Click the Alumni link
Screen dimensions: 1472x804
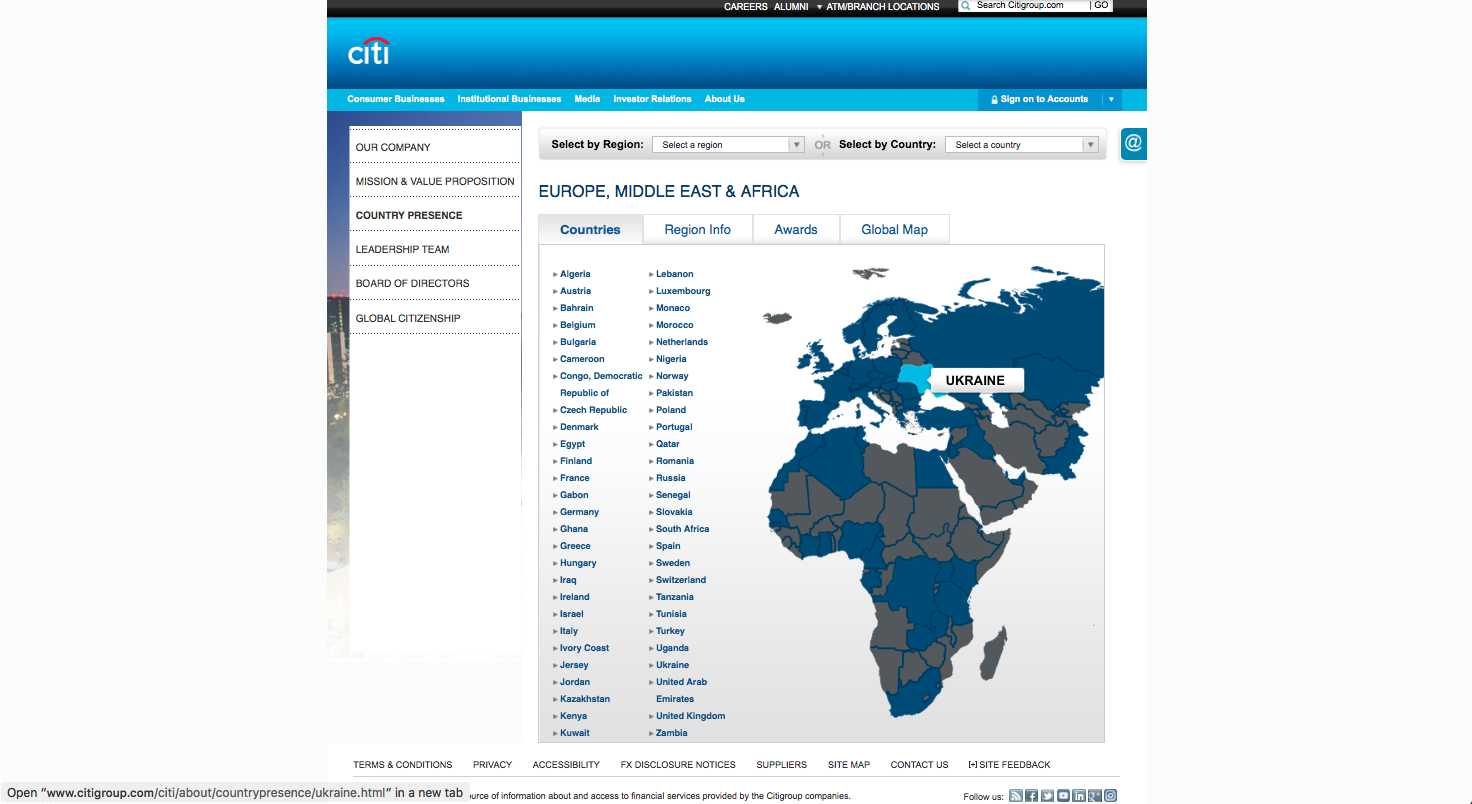click(791, 7)
